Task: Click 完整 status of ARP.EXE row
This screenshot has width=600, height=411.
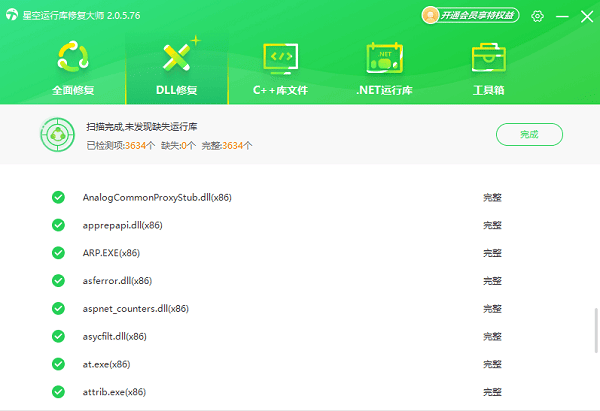Action: tap(492, 253)
